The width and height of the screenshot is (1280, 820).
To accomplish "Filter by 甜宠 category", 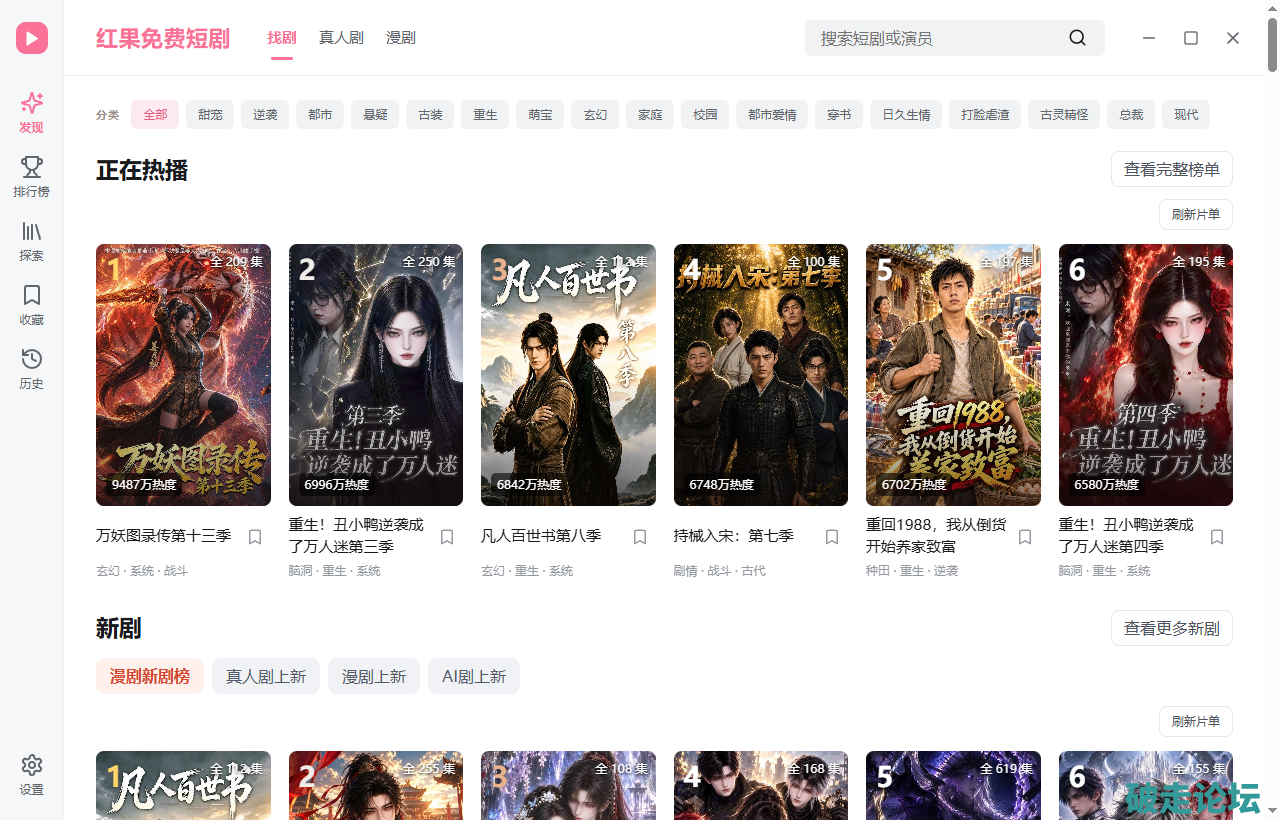I will click(210, 115).
